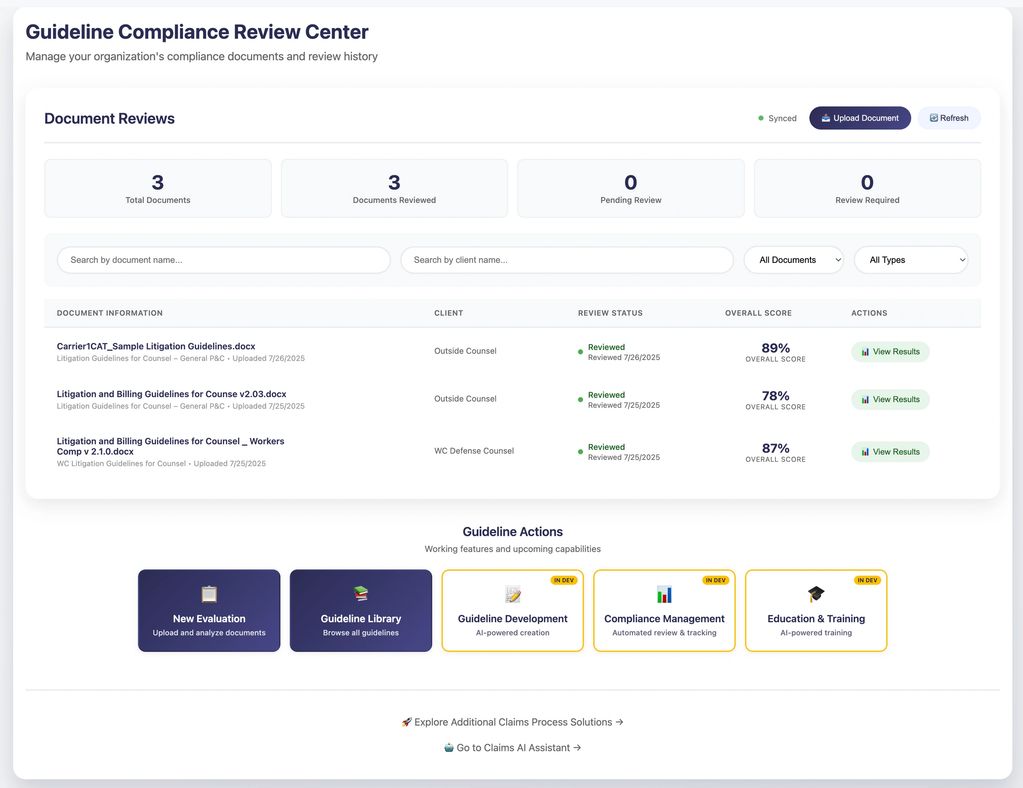Refresh the document reviews list
This screenshot has width=1023, height=788.
point(949,118)
